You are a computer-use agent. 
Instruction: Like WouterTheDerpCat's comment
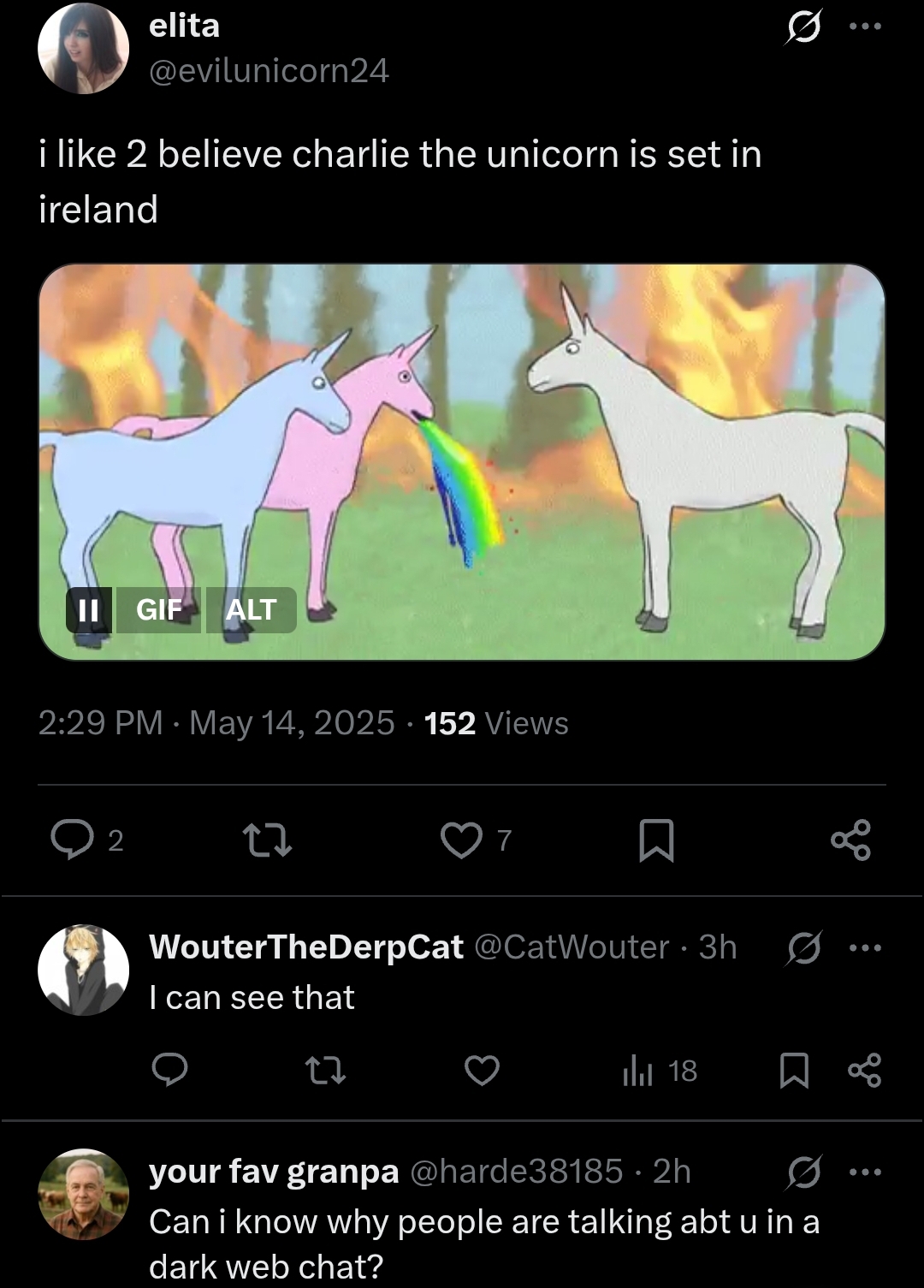482,1070
